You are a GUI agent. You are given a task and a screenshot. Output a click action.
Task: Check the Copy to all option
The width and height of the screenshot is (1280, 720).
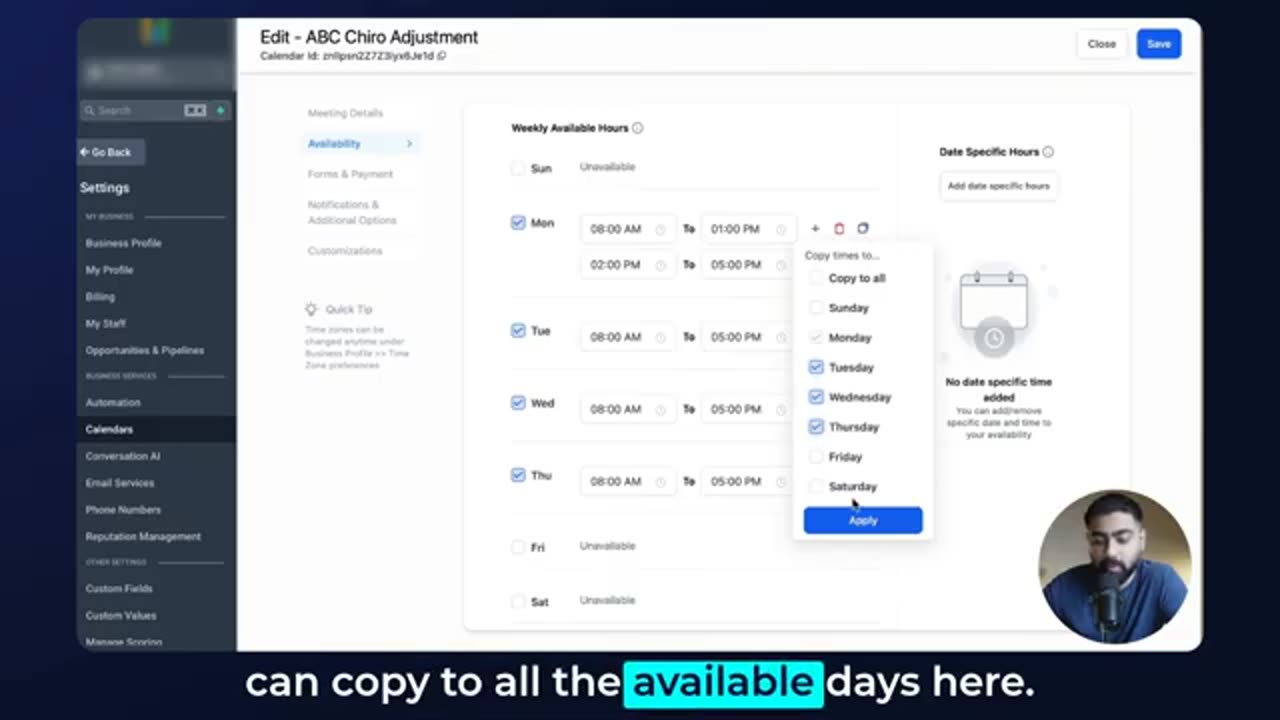pyautogui.click(x=816, y=278)
